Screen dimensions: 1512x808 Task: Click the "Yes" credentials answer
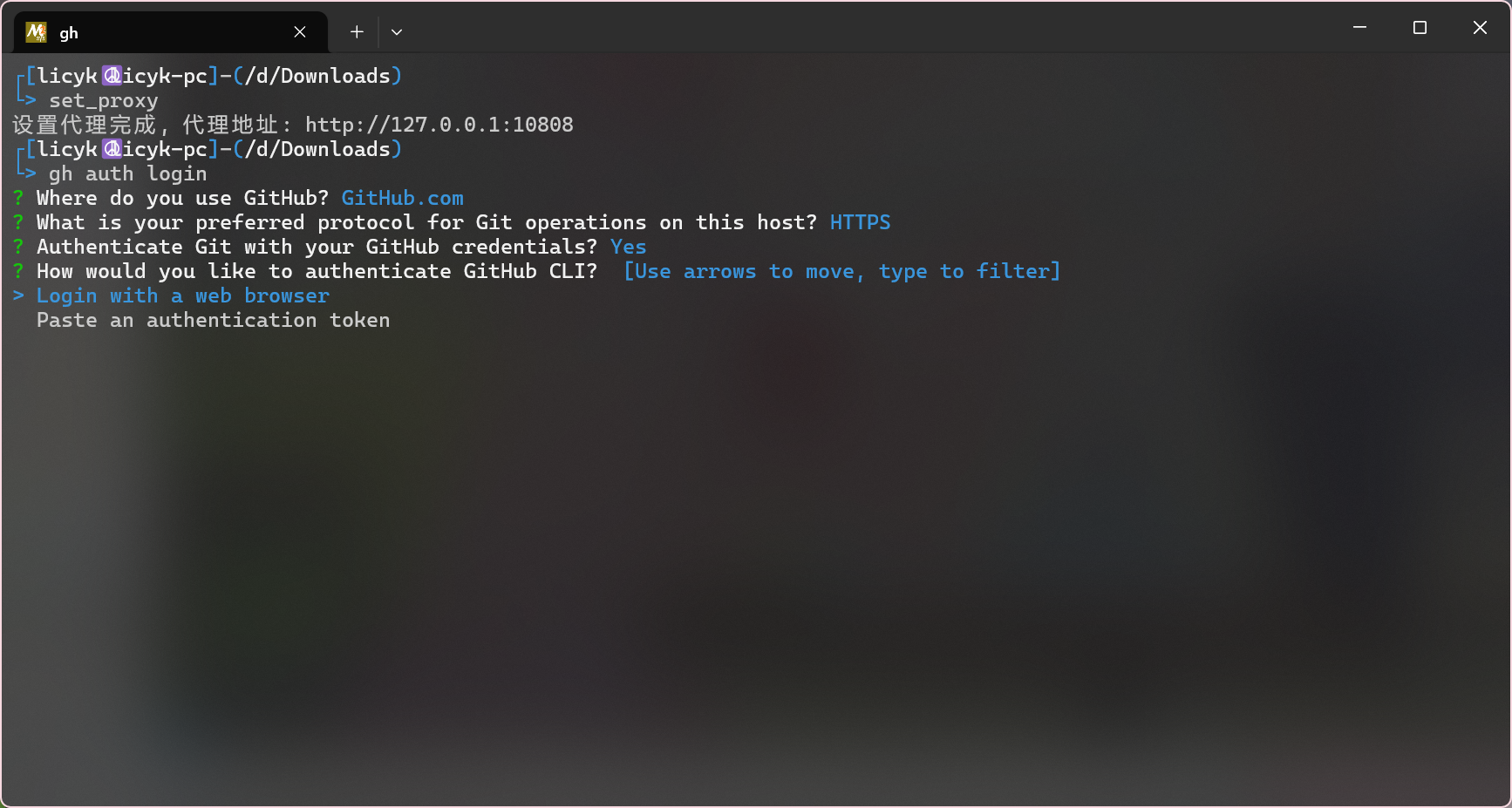click(x=628, y=248)
